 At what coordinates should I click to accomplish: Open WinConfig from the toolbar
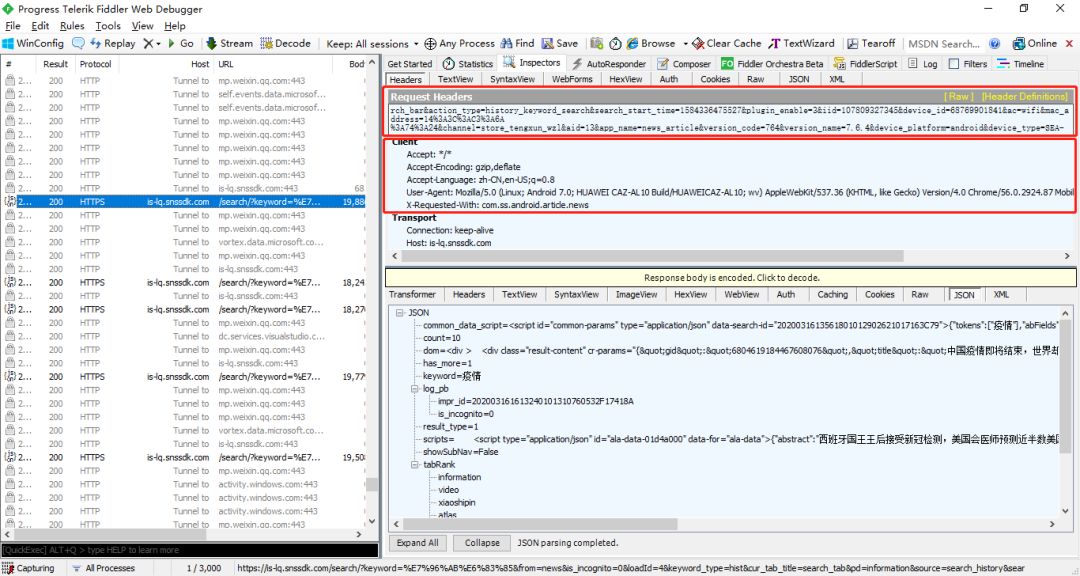click(x=33, y=43)
